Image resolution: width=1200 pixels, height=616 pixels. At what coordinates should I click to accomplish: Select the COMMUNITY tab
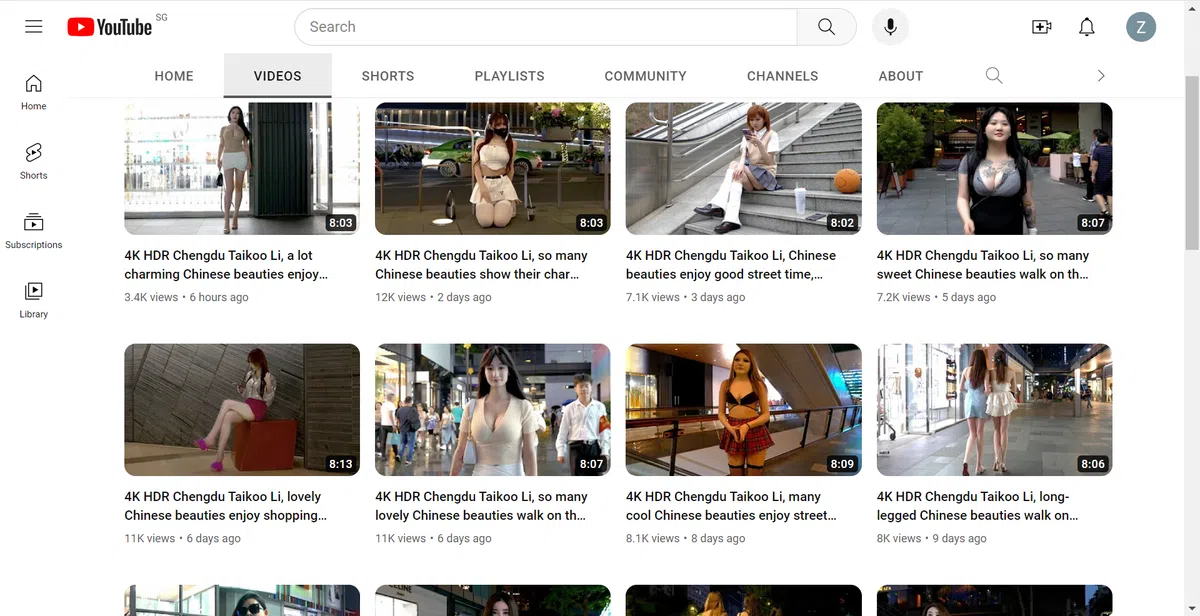(645, 75)
